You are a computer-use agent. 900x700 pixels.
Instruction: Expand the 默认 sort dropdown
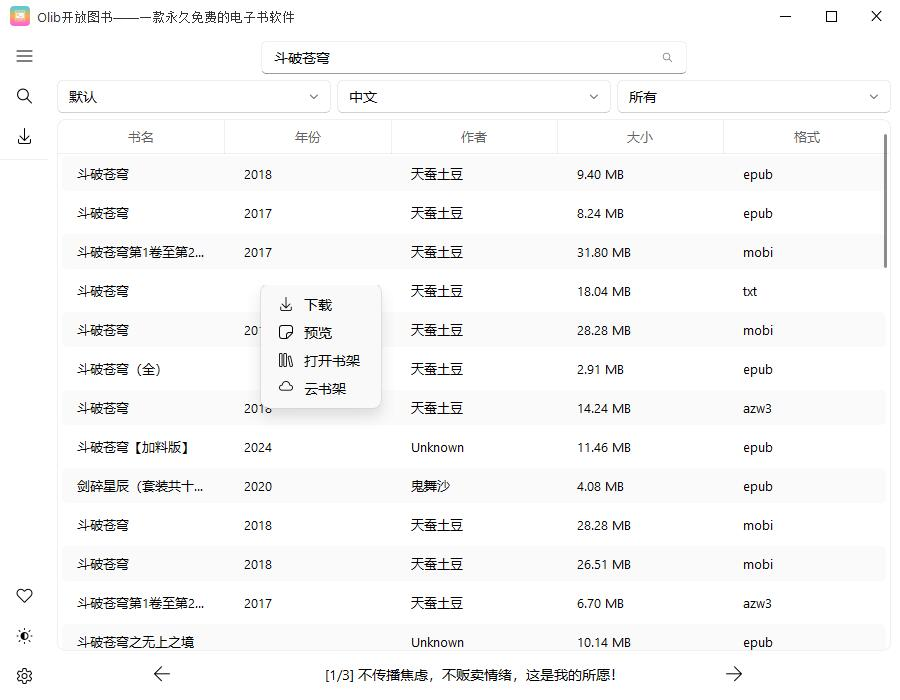coord(193,97)
